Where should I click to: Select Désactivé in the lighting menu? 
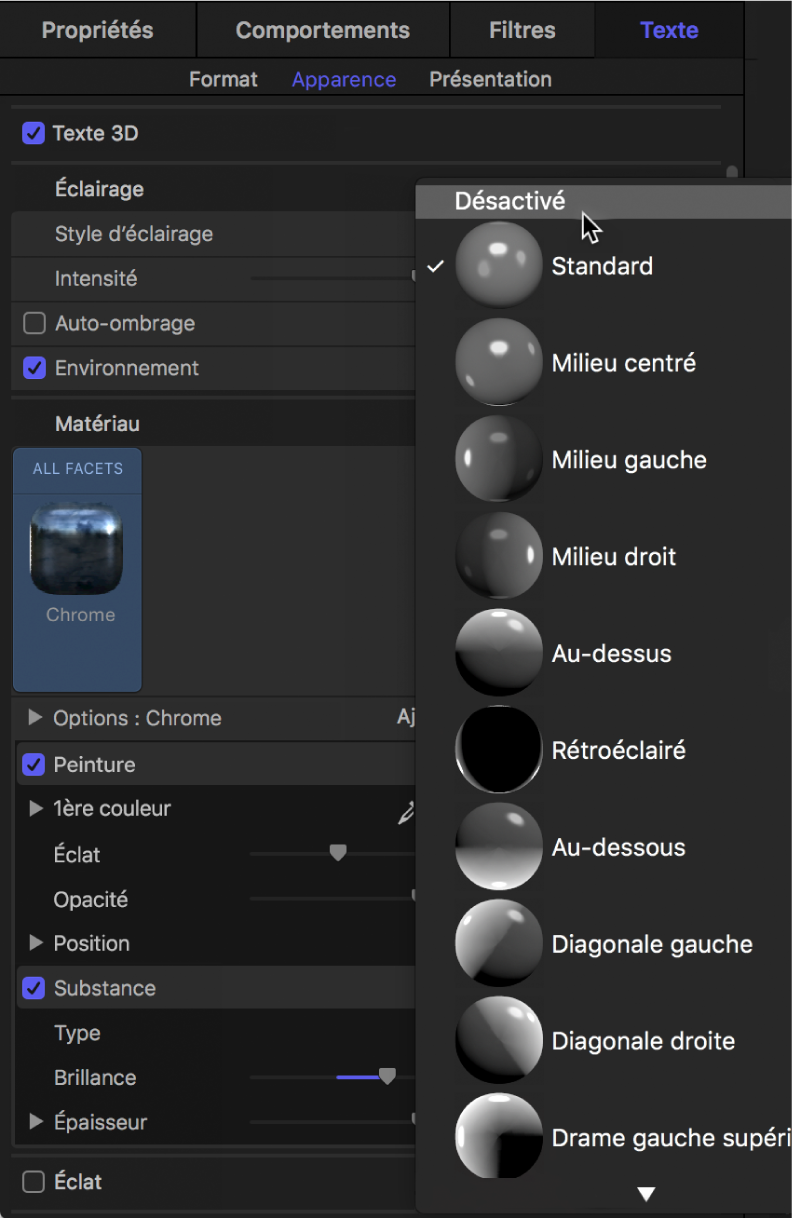(x=510, y=200)
